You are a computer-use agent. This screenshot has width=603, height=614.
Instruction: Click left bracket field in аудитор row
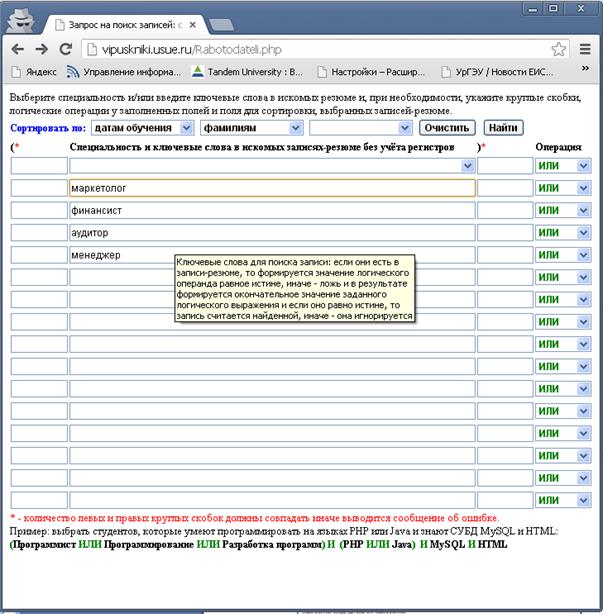39,233
